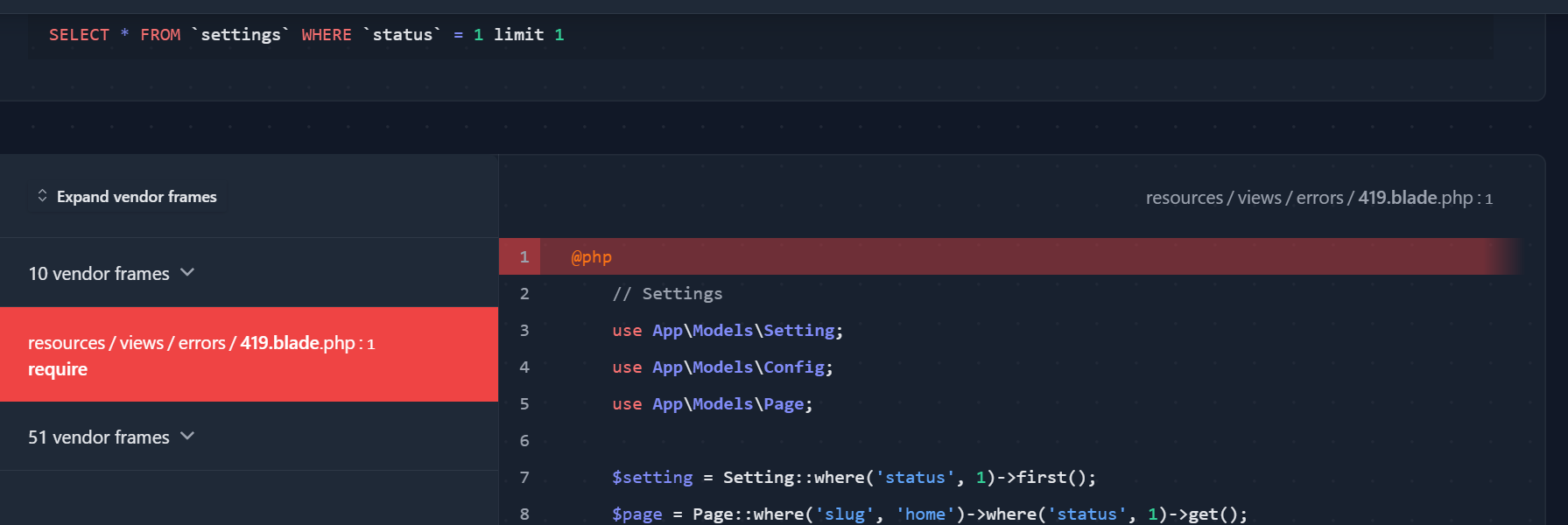Click line number 1 in the code gutter
The height and width of the screenshot is (525, 1568).
click(524, 257)
